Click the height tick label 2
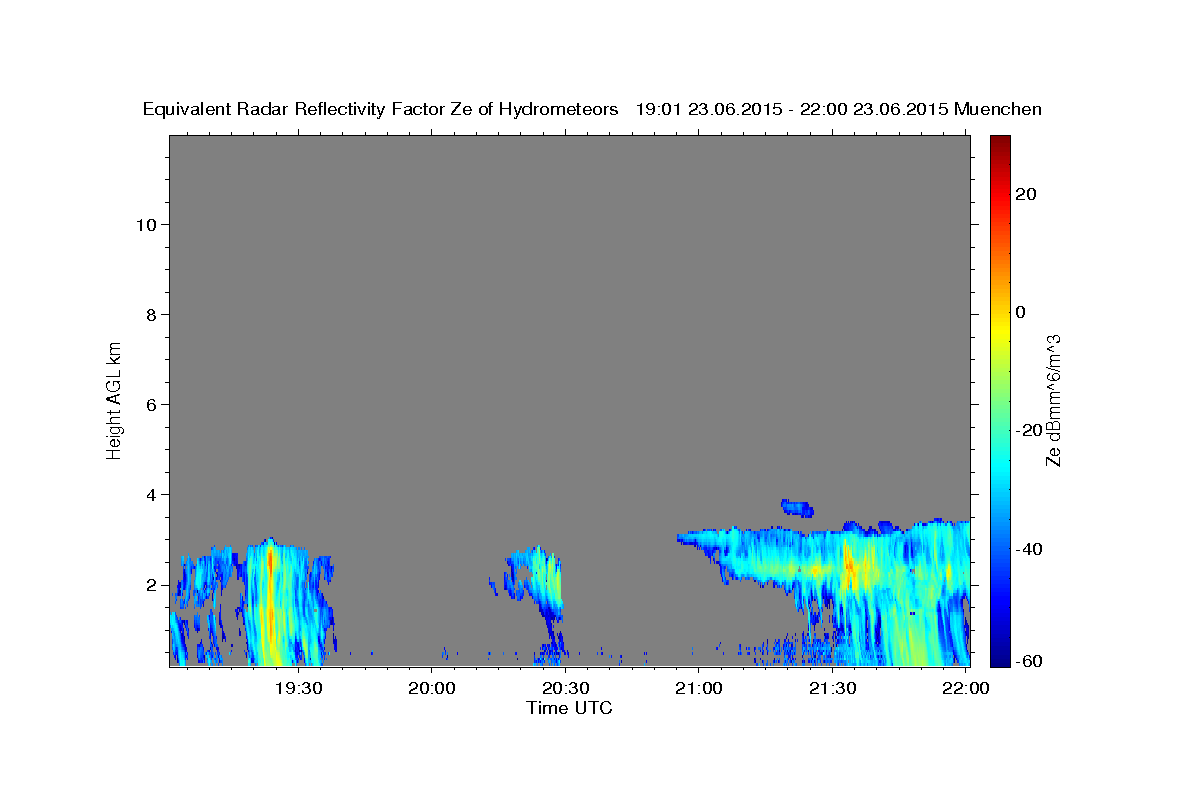Viewport: 1200px width, 800px height. [152, 585]
